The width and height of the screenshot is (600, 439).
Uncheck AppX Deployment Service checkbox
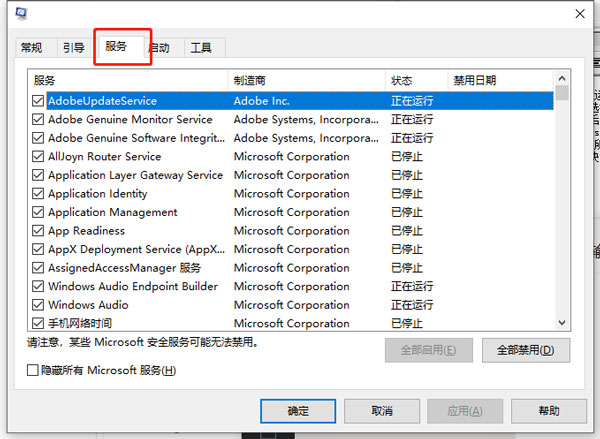[x=38, y=249]
